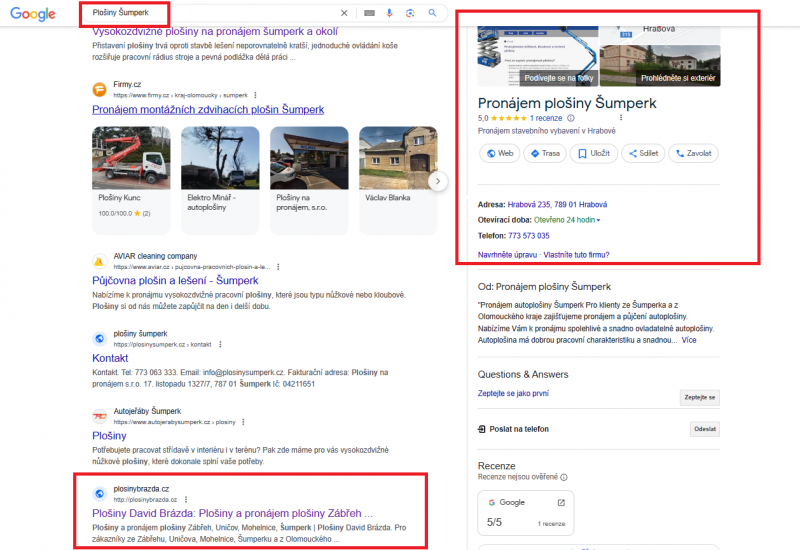The image size is (800, 550).
Task: Open the Elektro Minář autoplošiny card
Action: [220, 180]
